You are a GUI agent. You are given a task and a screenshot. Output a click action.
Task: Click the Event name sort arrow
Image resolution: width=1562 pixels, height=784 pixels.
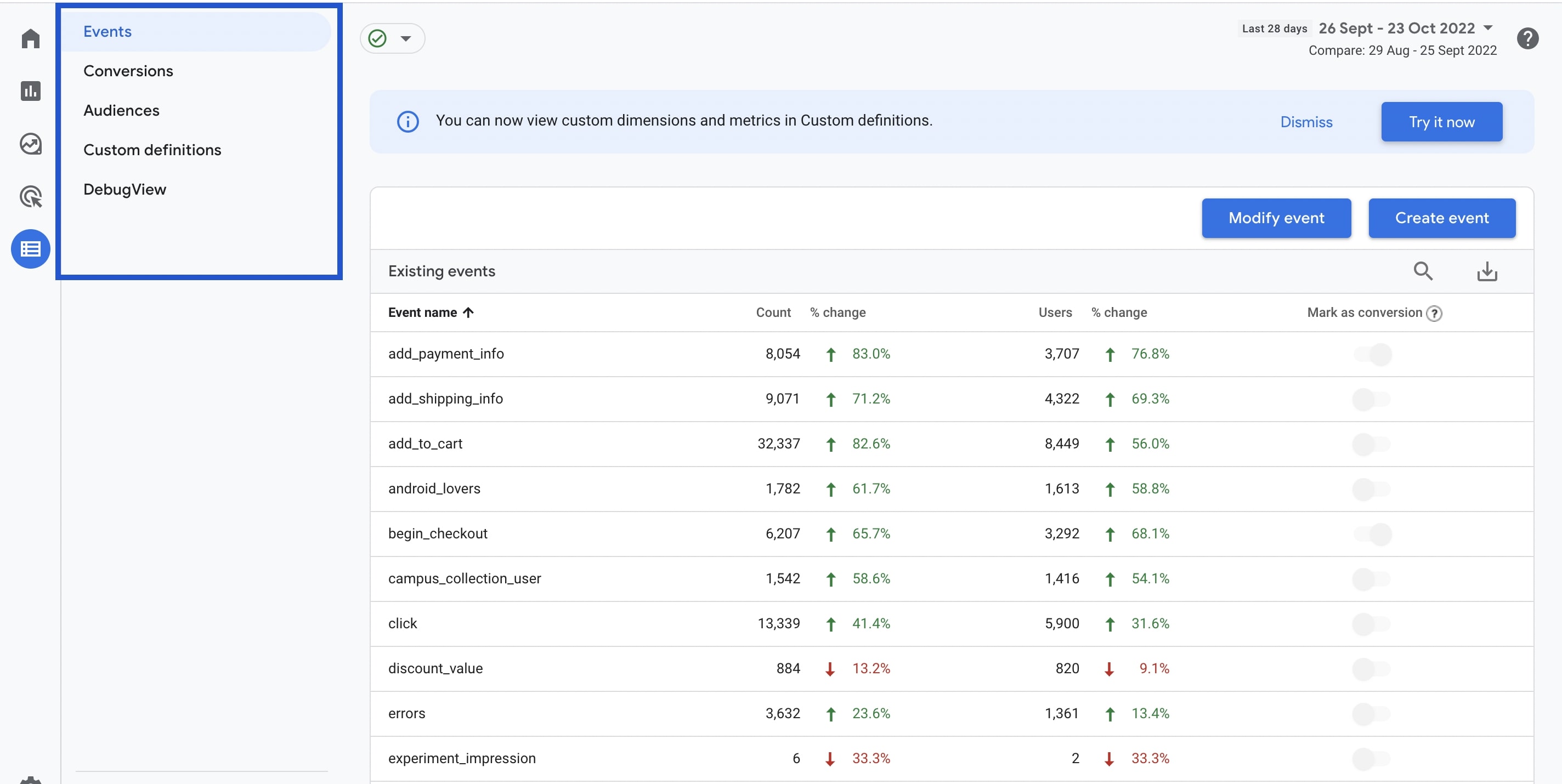click(468, 313)
